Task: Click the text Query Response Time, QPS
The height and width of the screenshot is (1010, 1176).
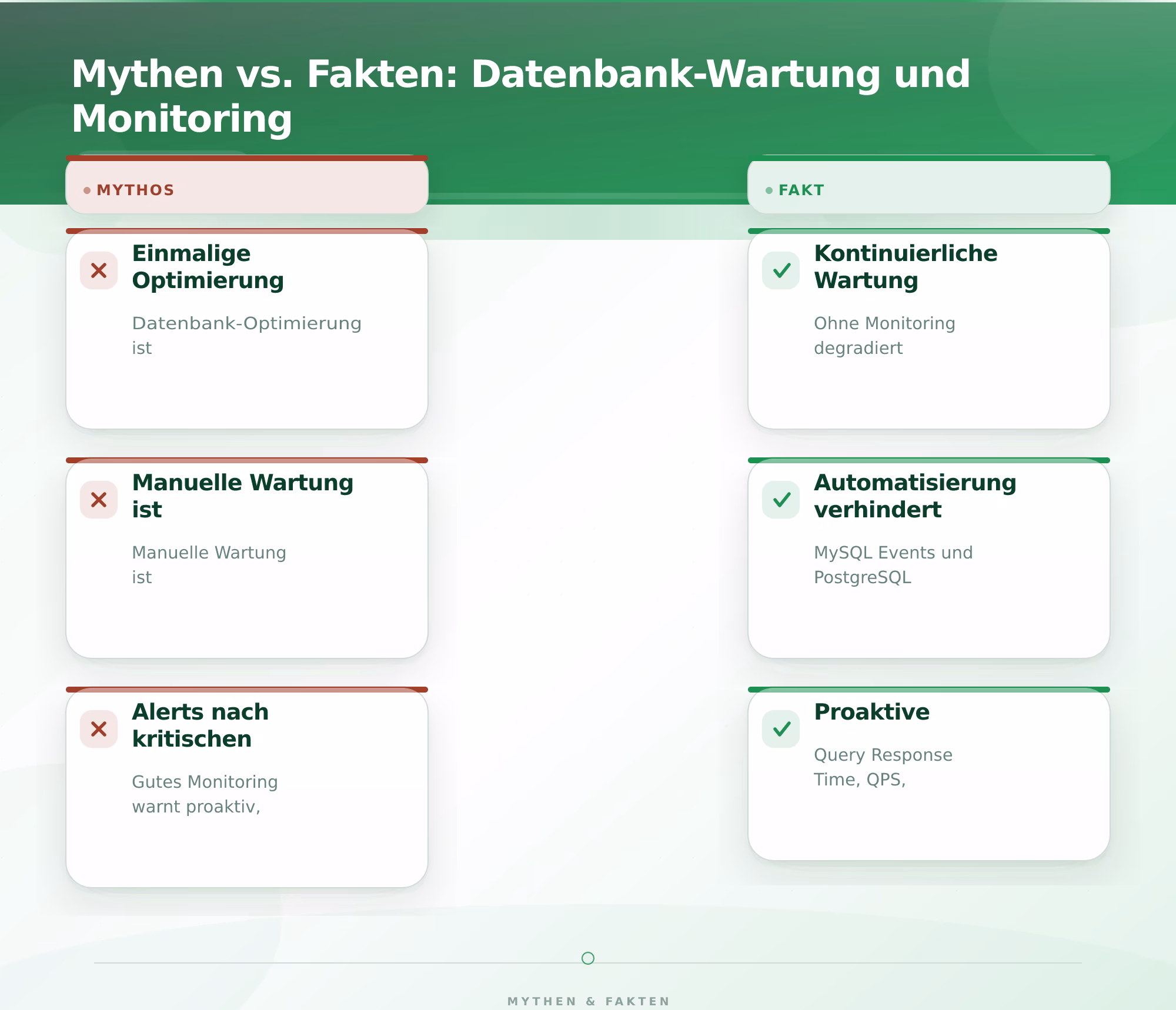Action: tap(883, 767)
